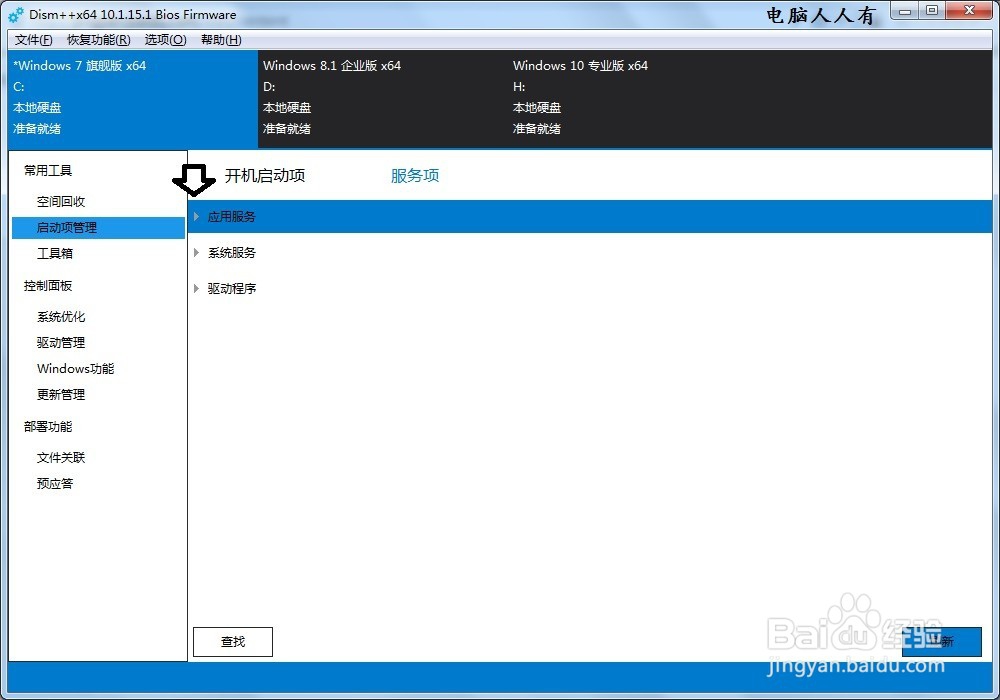Click the 刷新 button at bottom right
This screenshot has height=700, width=1000.
pyautogui.click(x=941, y=641)
